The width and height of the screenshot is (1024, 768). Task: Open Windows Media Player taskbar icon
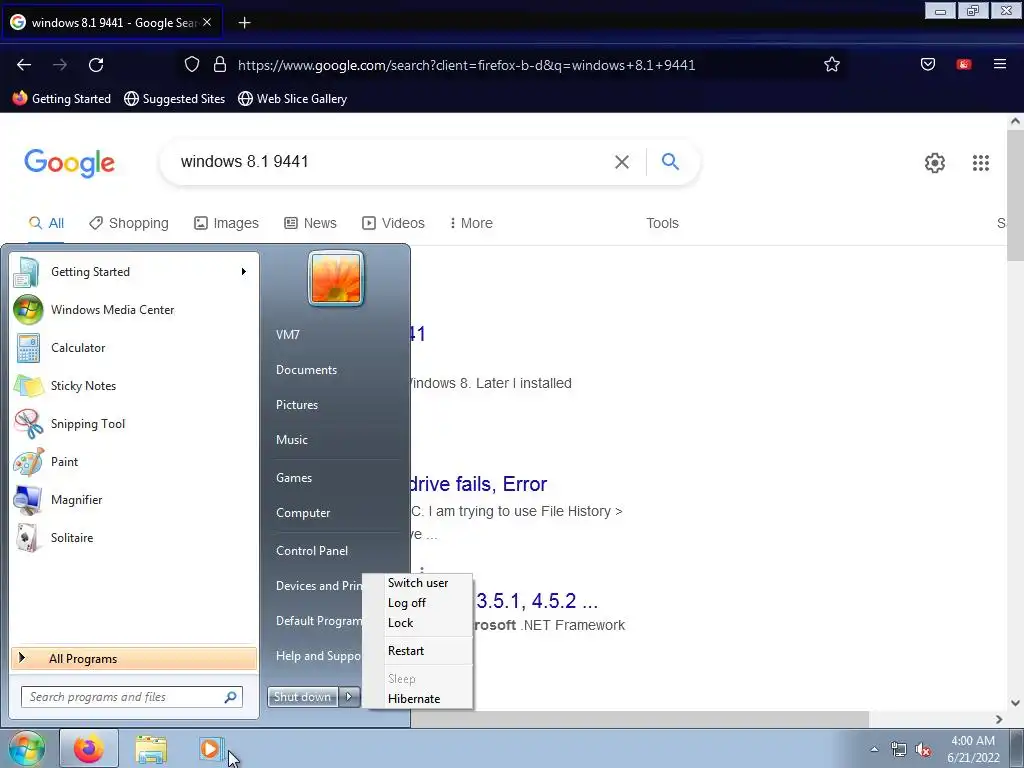[x=211, y=748]
